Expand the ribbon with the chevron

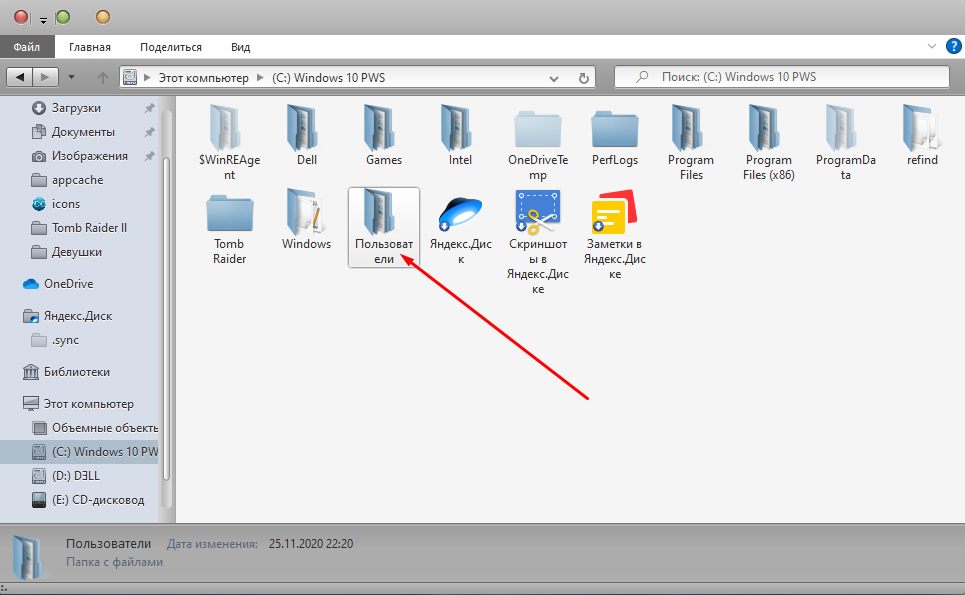click(932, 46)
